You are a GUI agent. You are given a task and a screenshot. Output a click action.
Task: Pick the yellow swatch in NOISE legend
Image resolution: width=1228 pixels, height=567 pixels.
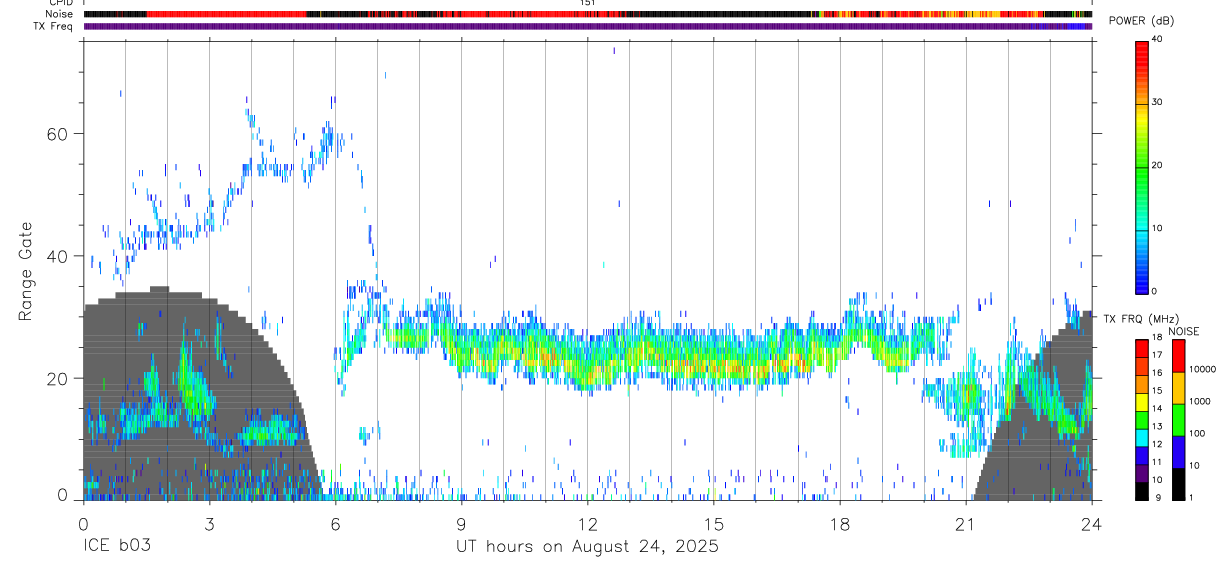[x=1178, y=388]
